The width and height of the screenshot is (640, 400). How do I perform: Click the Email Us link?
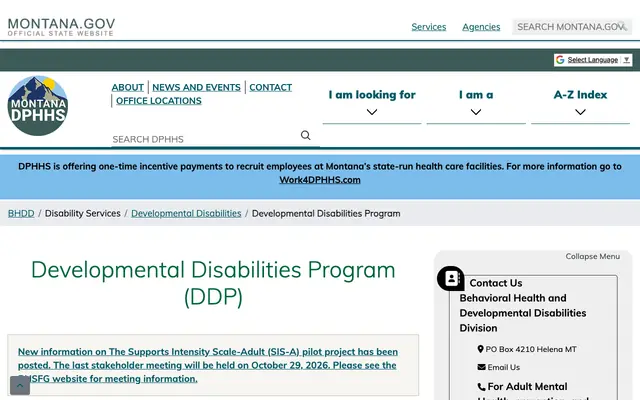504,367
